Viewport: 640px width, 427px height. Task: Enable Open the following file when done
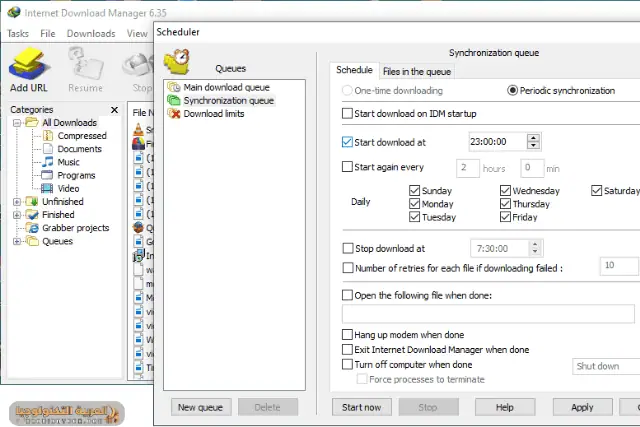click(347, 295)
